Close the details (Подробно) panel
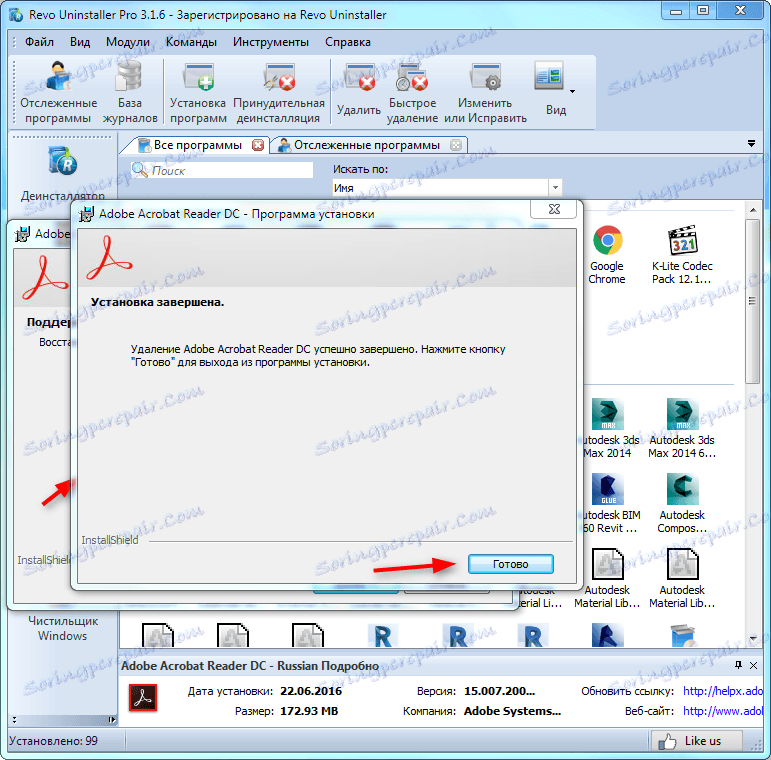 753,665
